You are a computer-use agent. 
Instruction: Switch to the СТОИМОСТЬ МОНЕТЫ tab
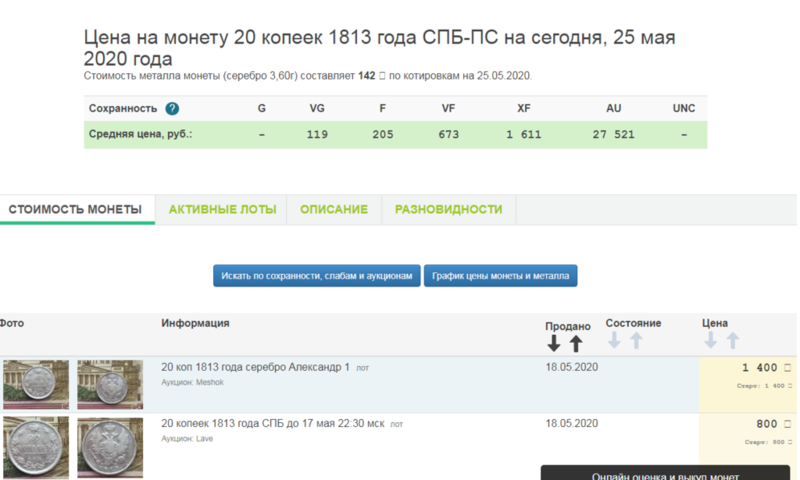tap(75, 210)
